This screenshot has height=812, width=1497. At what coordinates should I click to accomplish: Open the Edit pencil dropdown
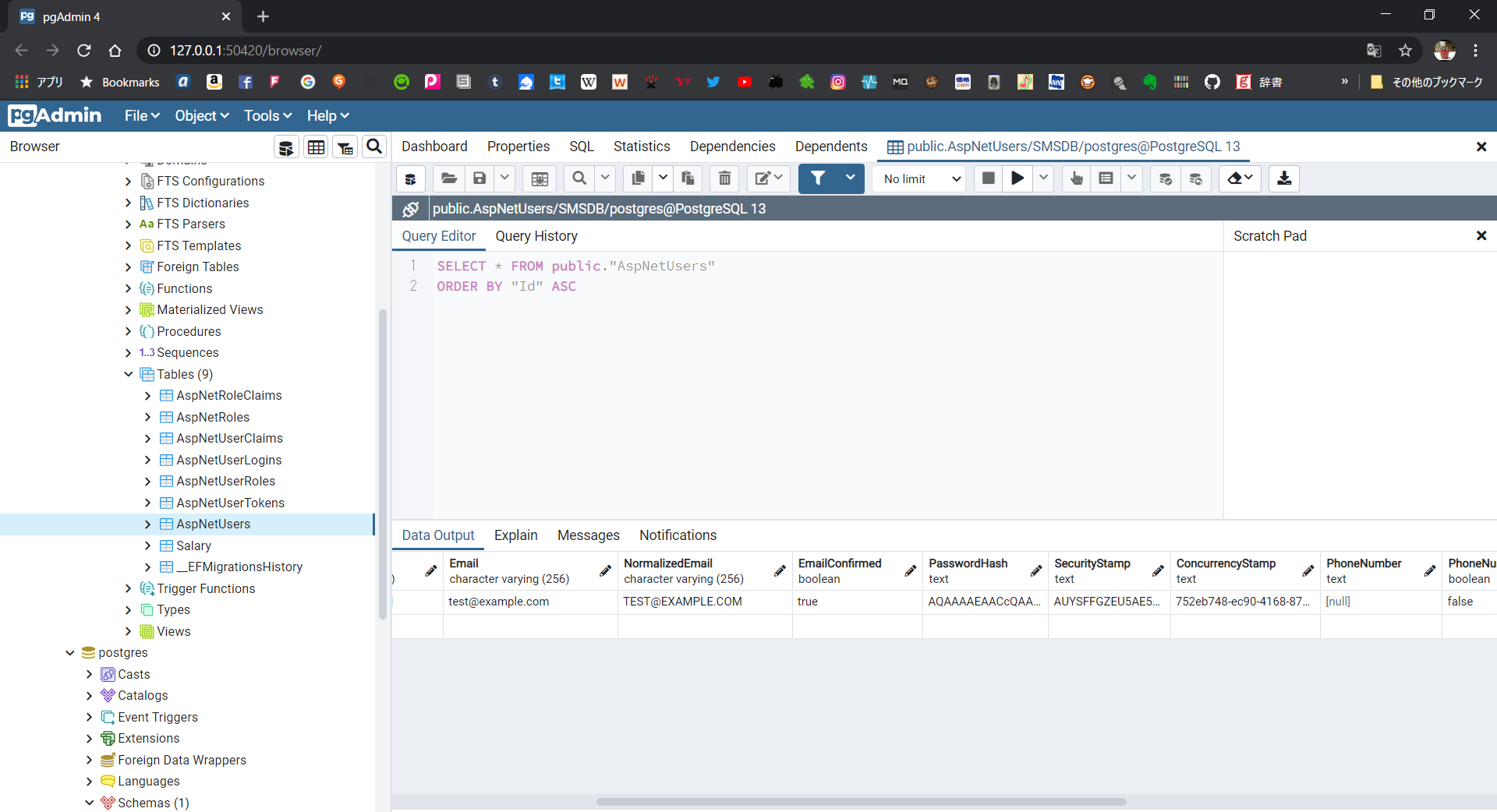tap(769, 178)
